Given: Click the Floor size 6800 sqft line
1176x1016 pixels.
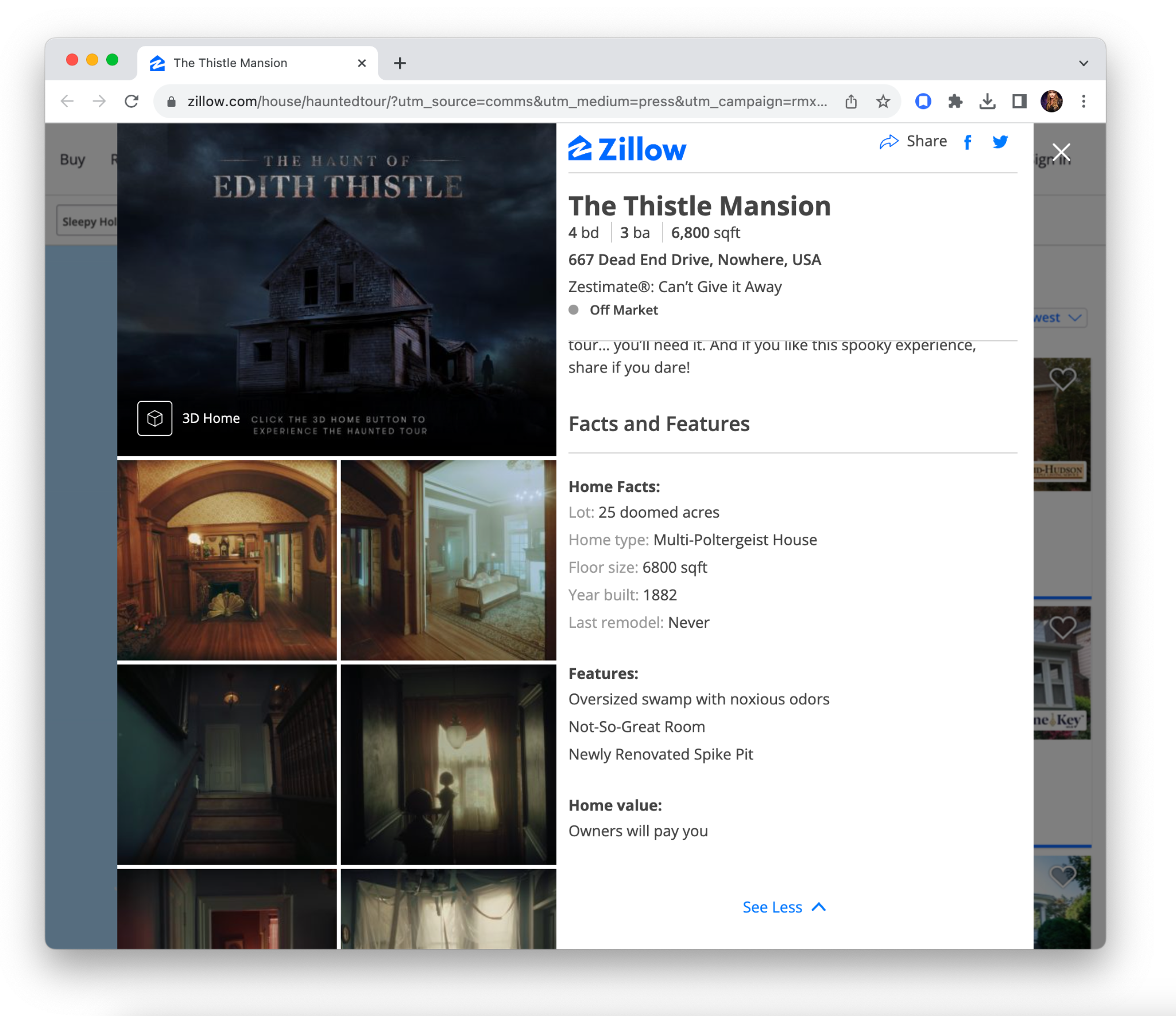Looking at the screenshot, I should 637,567.
